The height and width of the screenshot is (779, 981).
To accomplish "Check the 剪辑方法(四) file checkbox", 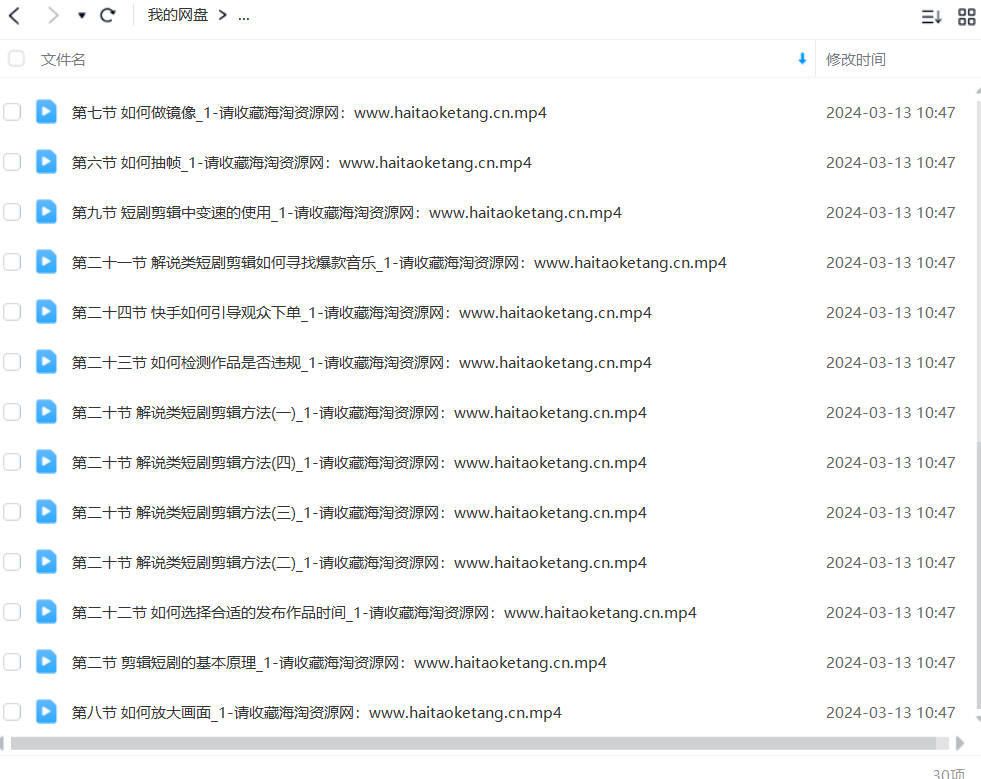I will [x=12, y=462].
